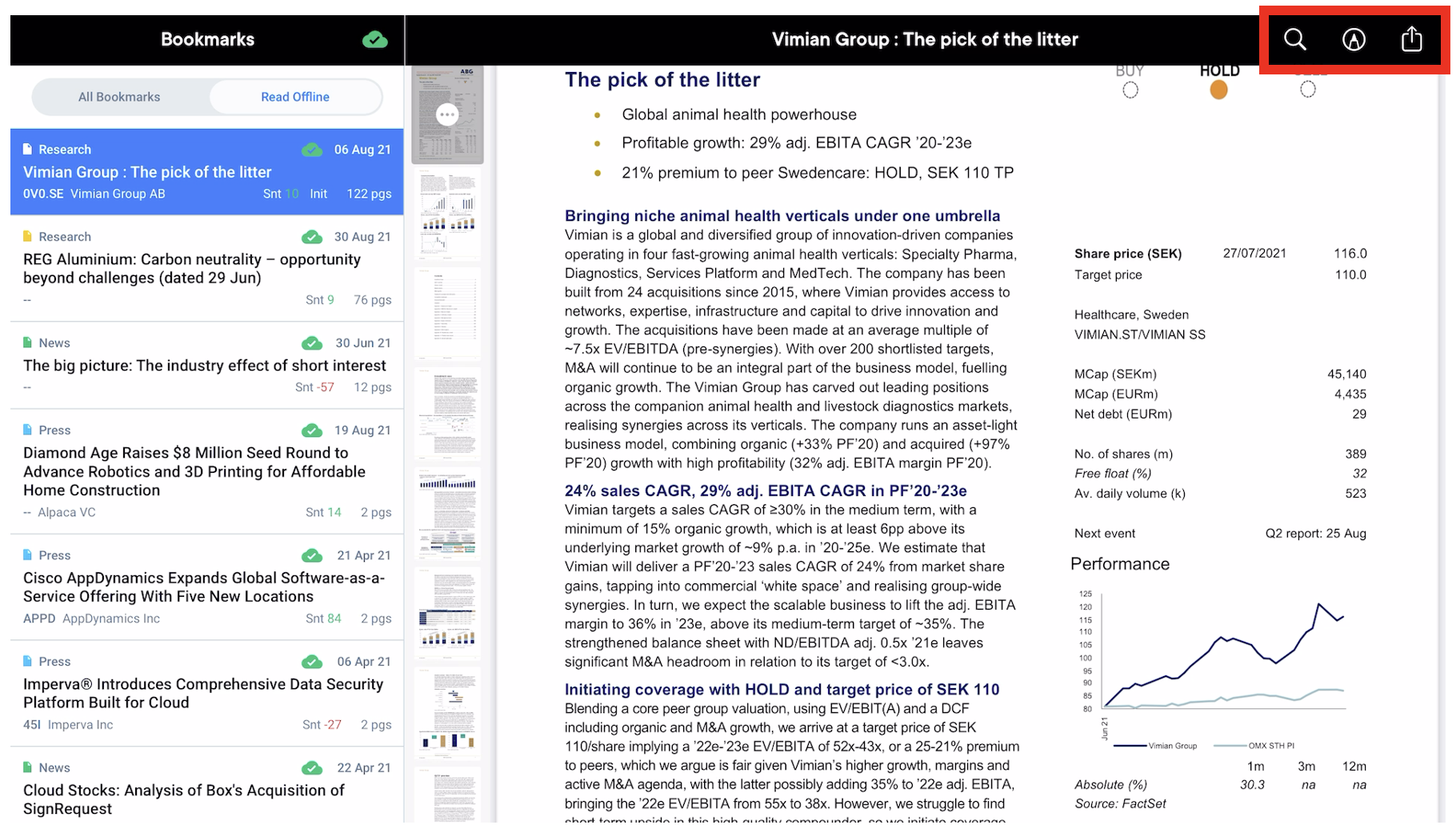The width and height of the screenshot is (1456, 837).
Task: Tap the annotation markup icon
Action: [1354, 39]
